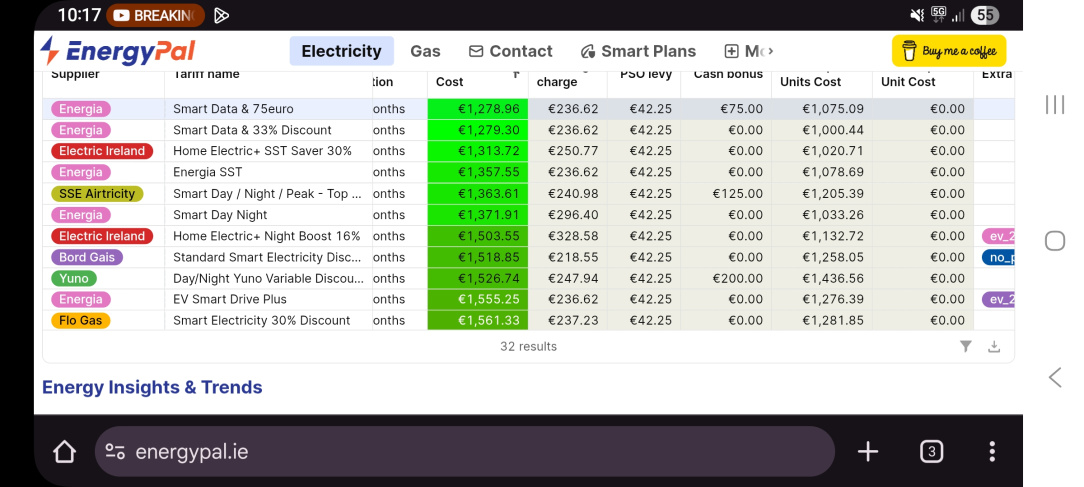Click the energypal.ie address bar
This screenshot has width=1084, height=487.
pyautogui.click(x=465, y=452)
